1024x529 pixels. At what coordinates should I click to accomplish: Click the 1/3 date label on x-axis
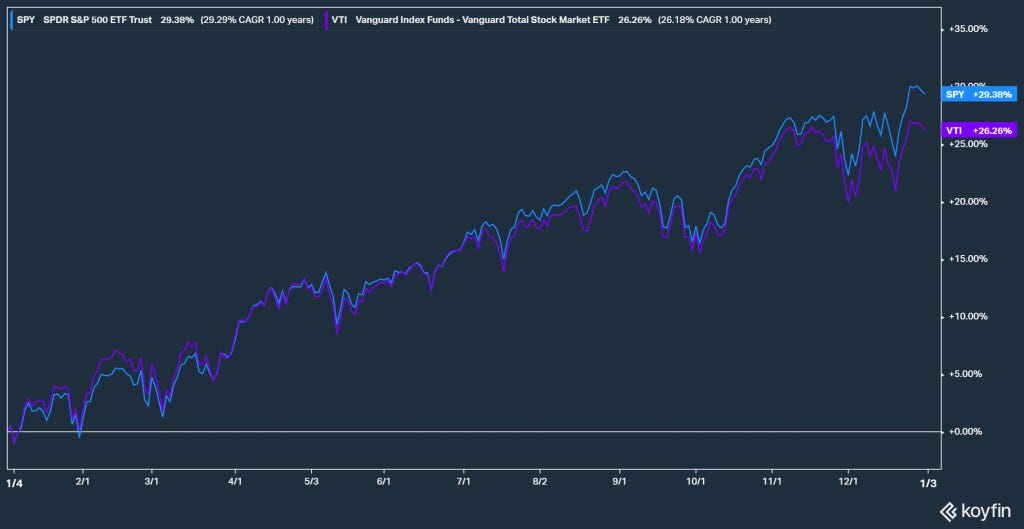tap(929, 482)
